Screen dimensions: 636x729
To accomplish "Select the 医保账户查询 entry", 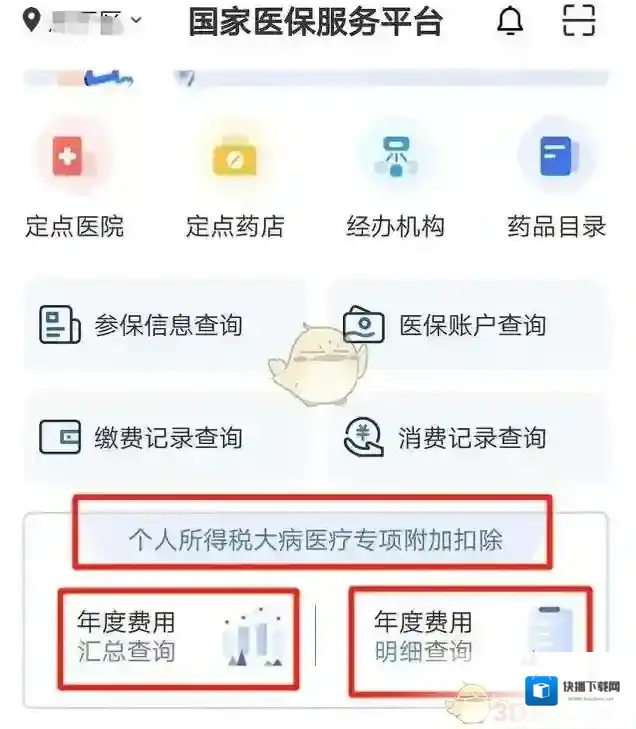I will click(x=470, y=325).
